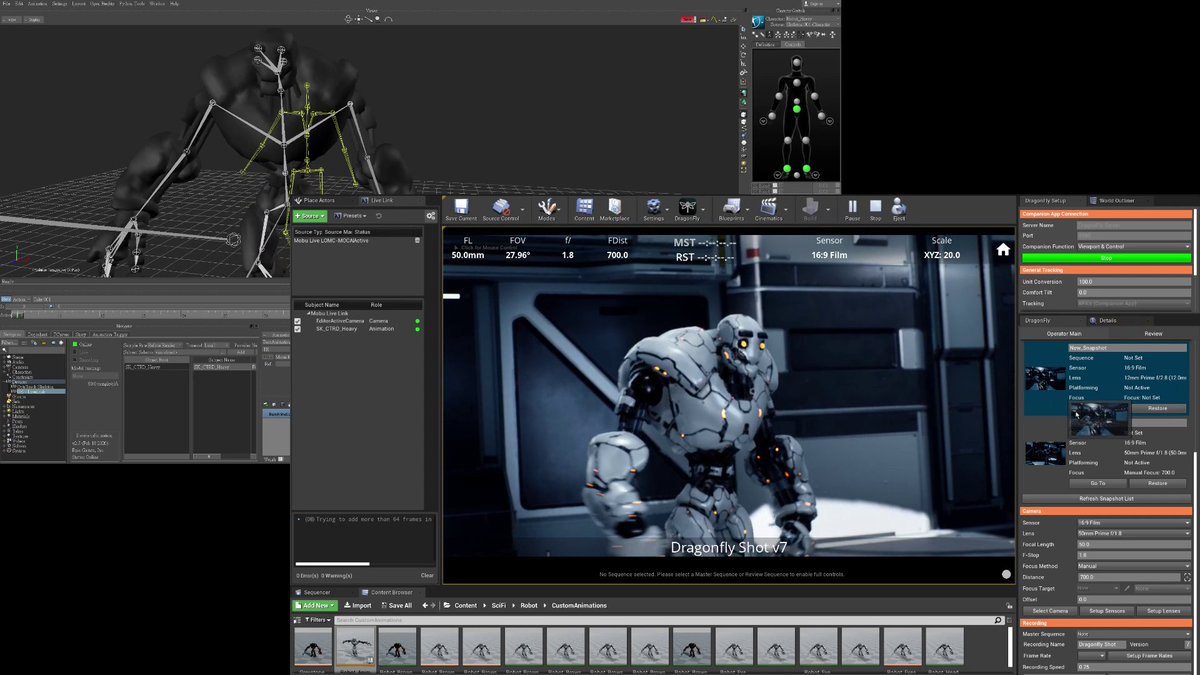Click the Save Current toolbar icon
Screen dimensions: 1200x675
(x=461, y=208)
